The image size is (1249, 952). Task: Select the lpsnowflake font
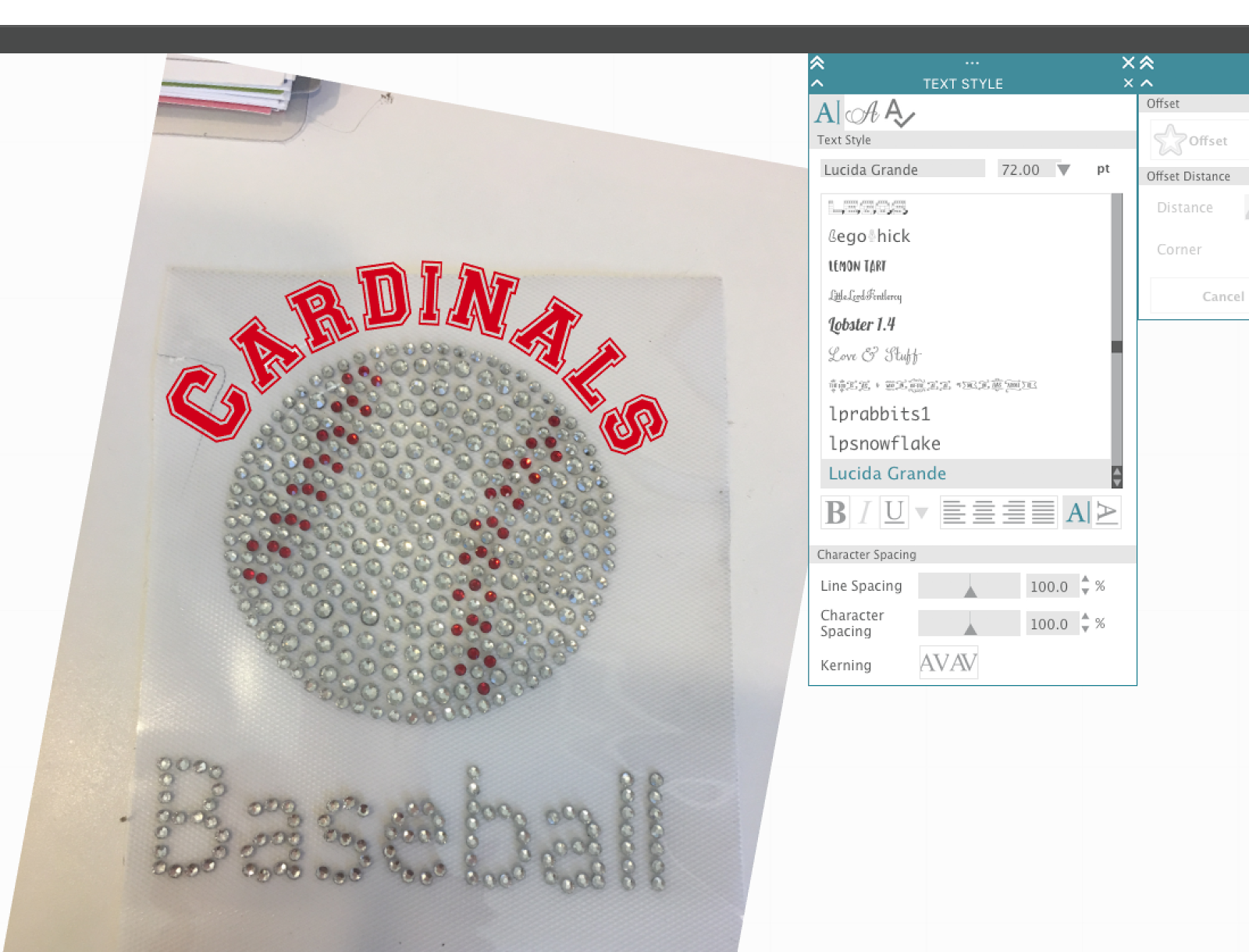pyautogui.click(x=884, y=443)
